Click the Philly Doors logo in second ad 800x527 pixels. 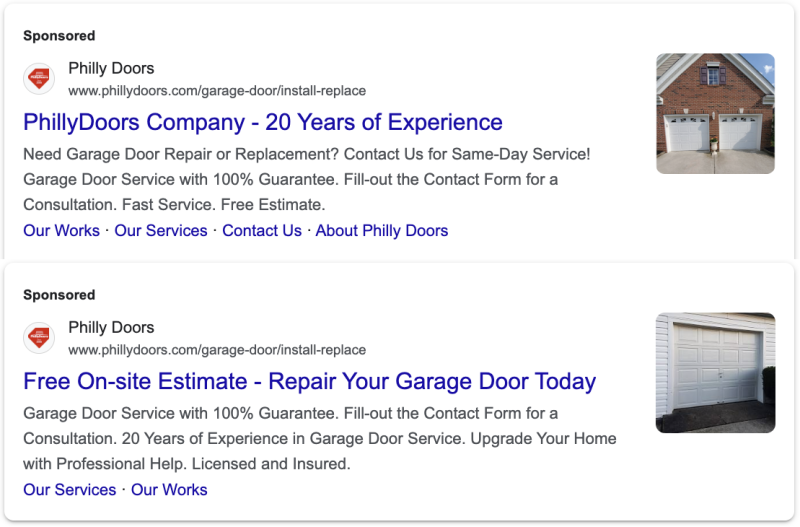tap(39, 338)
